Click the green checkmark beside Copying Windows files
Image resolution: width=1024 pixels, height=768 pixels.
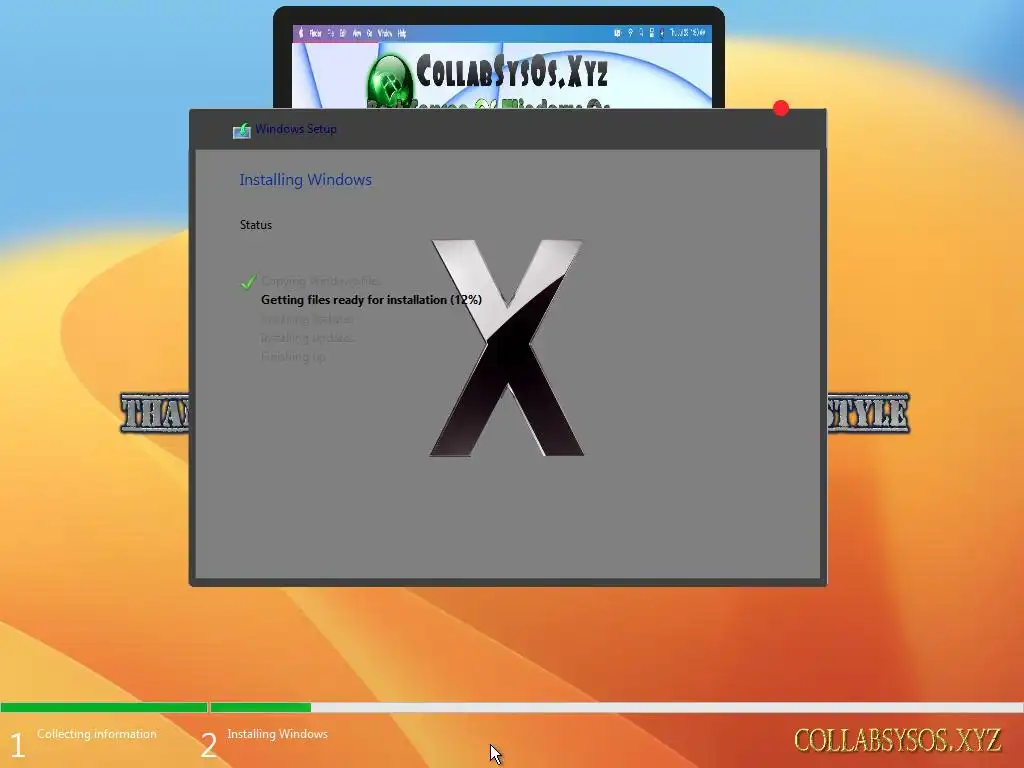pos(248,281)
